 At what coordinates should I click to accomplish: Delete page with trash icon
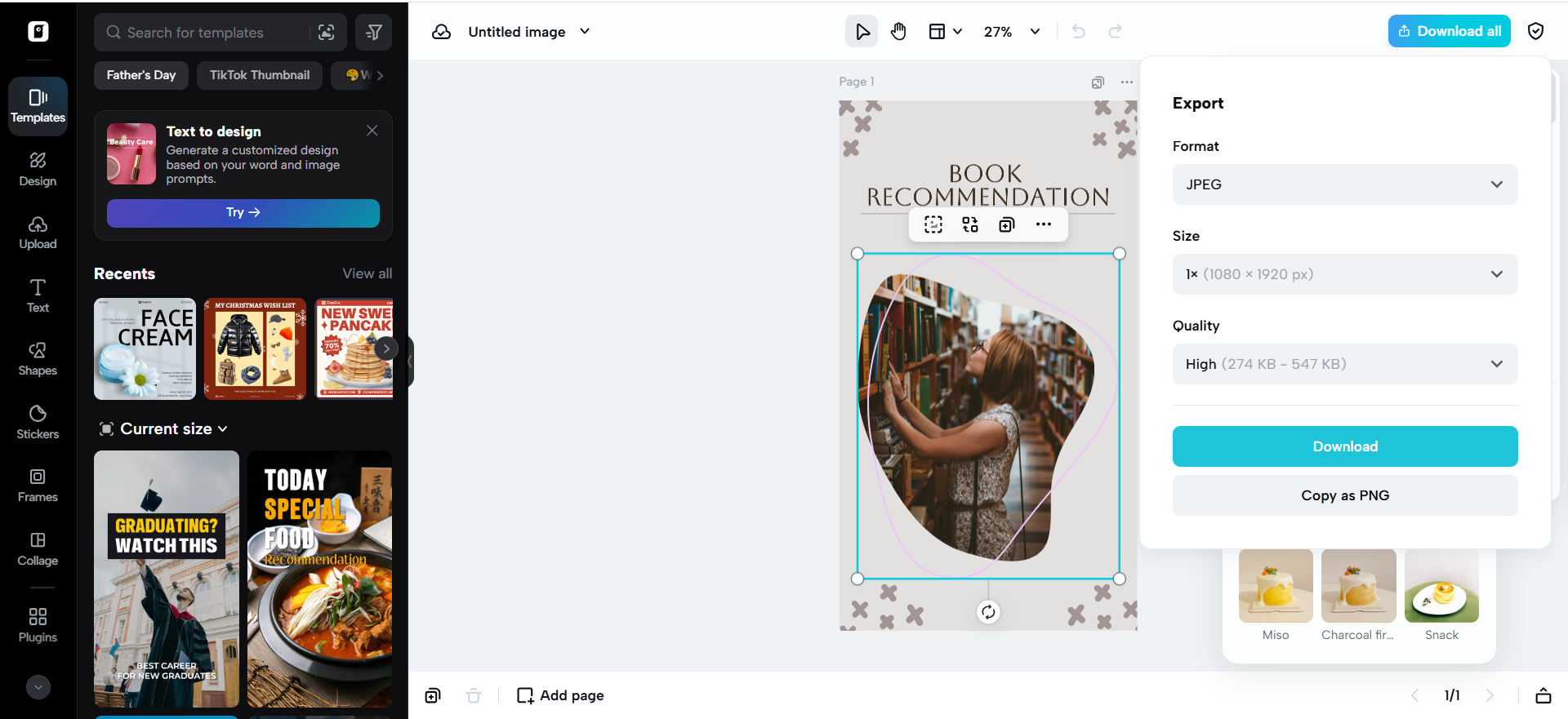[473, 695]
